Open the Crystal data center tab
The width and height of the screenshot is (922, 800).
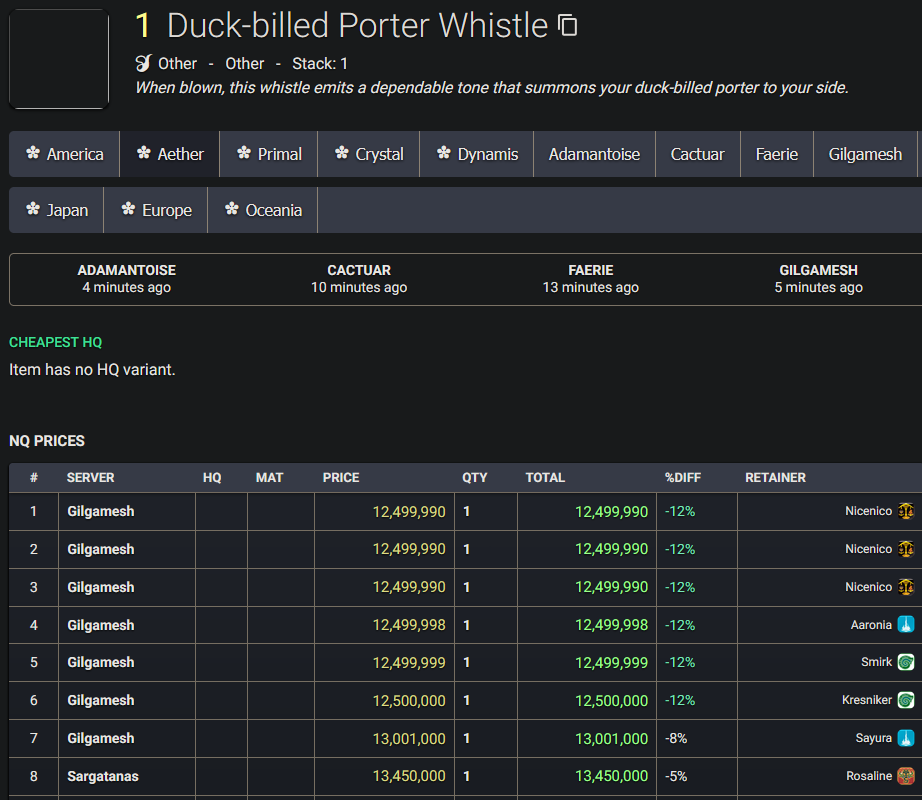(369, 154)
